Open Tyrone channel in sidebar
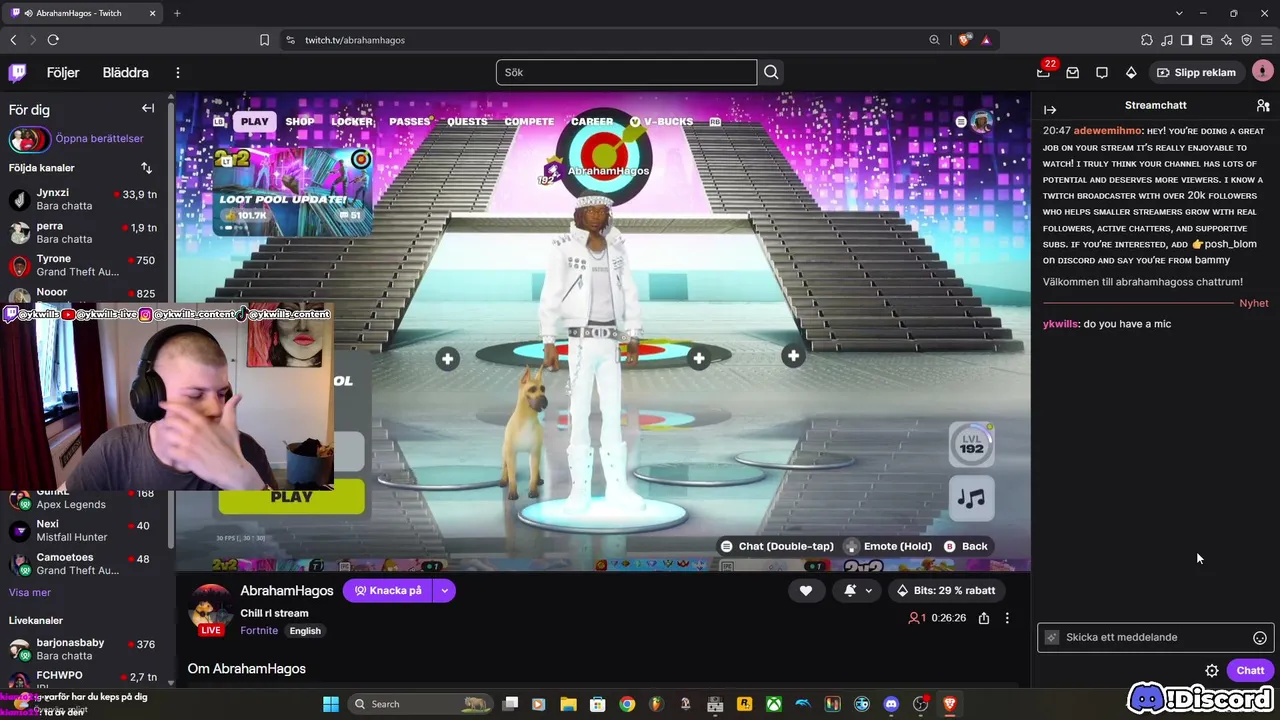The height and width of the screenshot is (720, 1280). (x=84, y=265)
